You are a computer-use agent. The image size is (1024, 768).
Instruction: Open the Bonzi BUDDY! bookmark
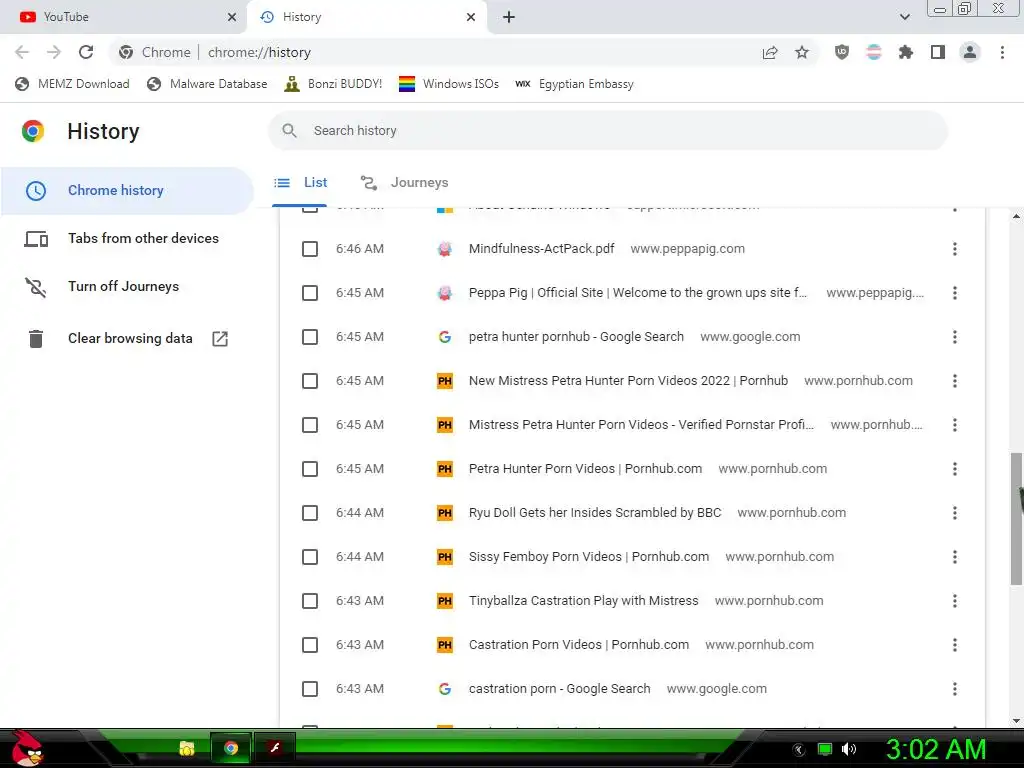click(334, 84)
